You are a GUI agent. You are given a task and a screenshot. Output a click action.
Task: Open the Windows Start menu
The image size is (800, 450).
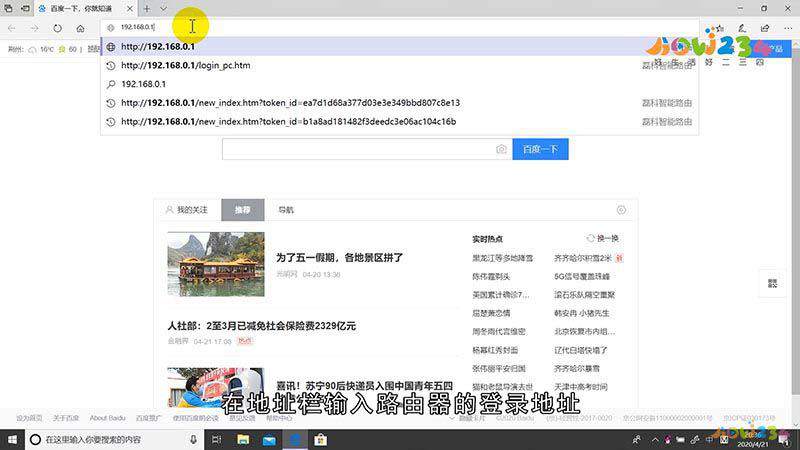coord(12,439)
